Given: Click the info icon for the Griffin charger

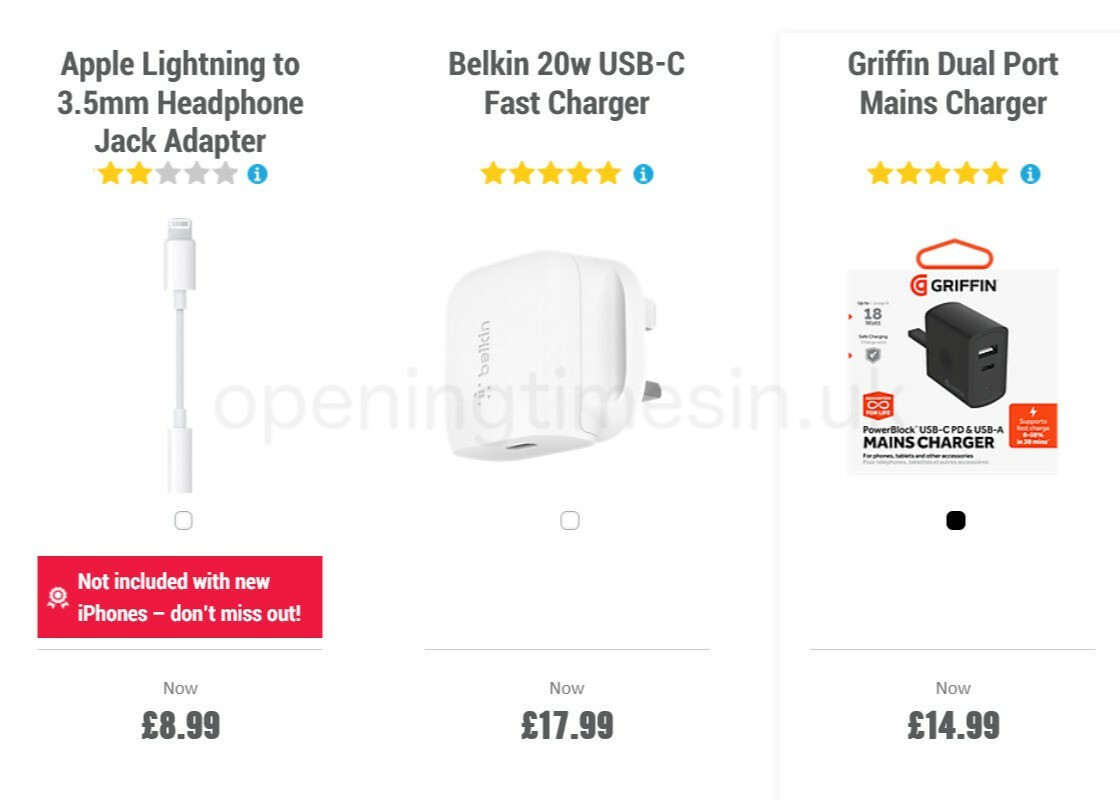Looking at the screenshot, I should point(1030,173).
